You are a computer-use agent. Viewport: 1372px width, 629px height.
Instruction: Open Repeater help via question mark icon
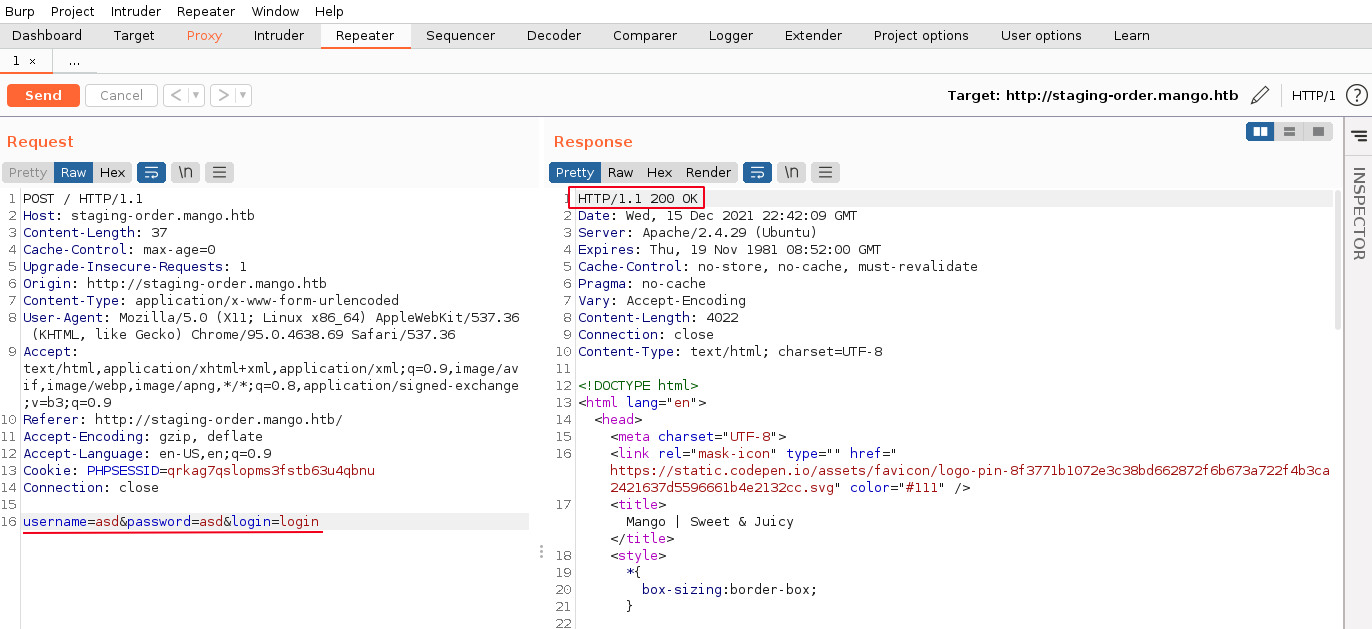pos(1356,96)
